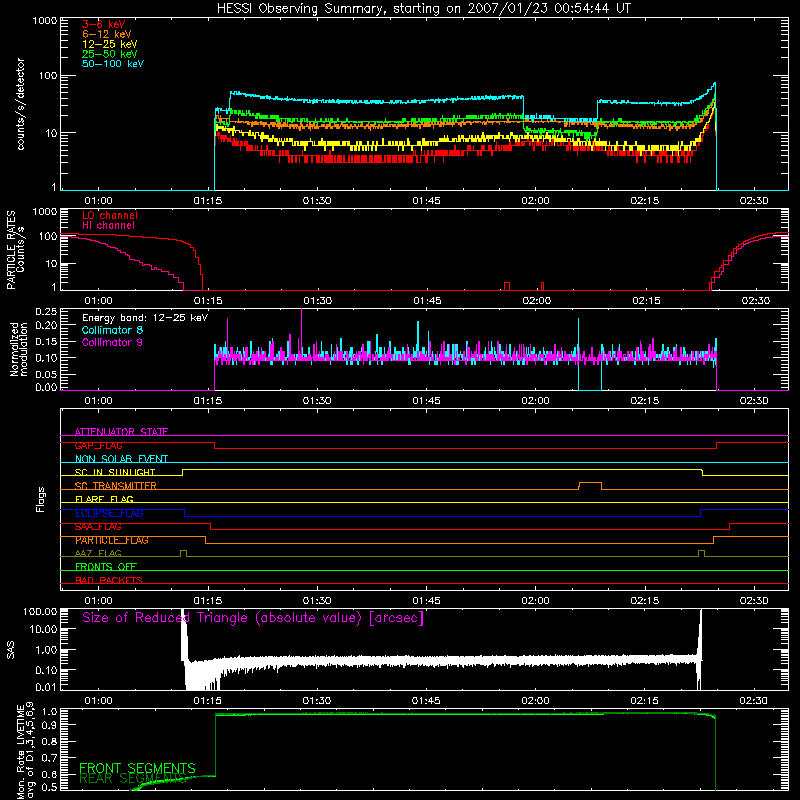Click the "0.9" tick on the livetime y-axis
The width and height of the screenshot is (800, 800).
pyautogui.click(x=49, y=725)
